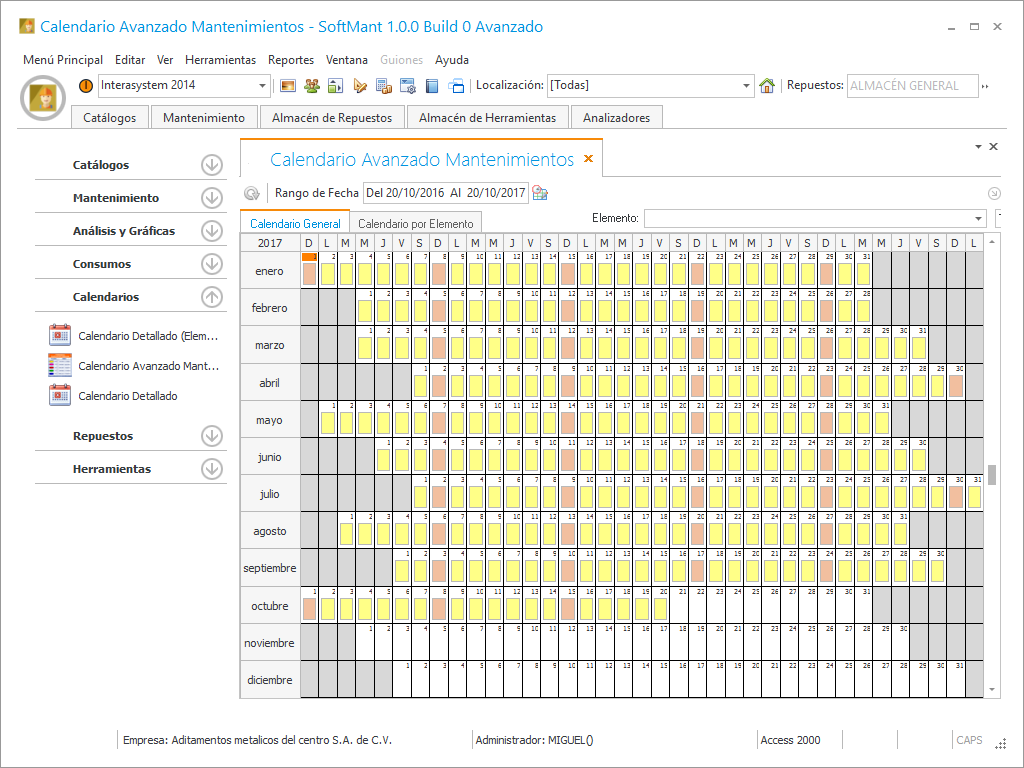The height and width of the screenshot is (768, 1024).
Task: Open the Interasystem 2014 dropdown
Action: click(263, 86)
